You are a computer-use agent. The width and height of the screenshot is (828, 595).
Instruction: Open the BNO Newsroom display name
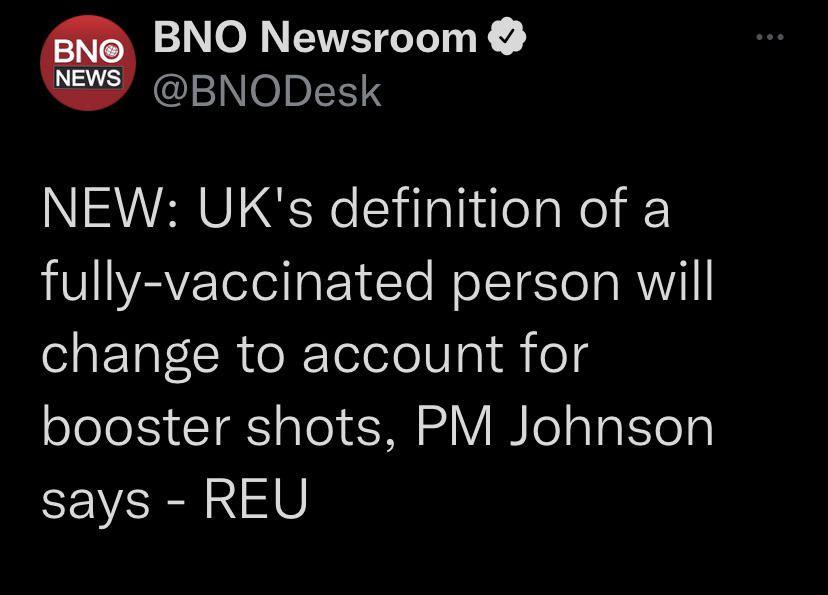point(315,37)
